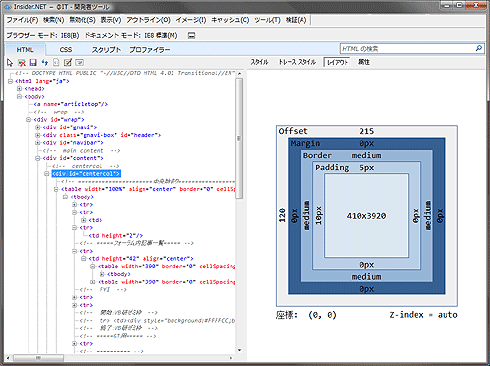
Task: Collapse the table width="100%" node
Action: [56, 189]
